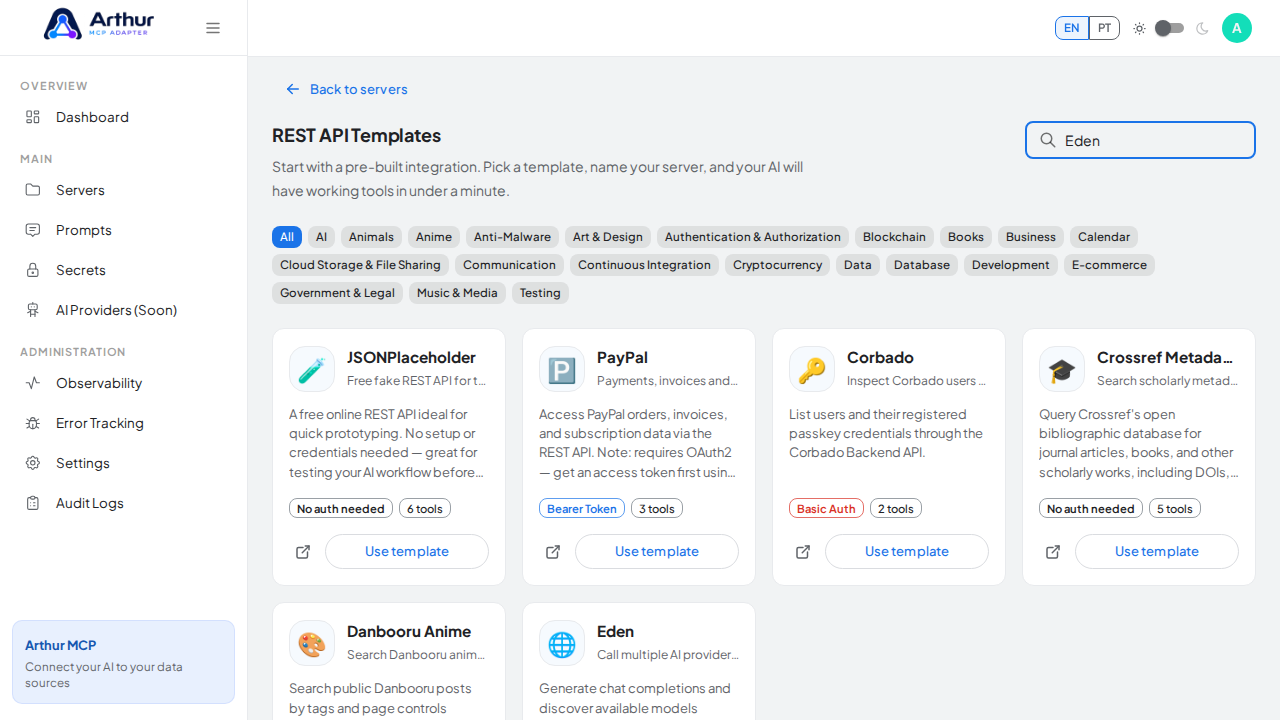Open Prompts page in sidebar
Image resolution: width=1280 pixels, height=720 pixels.
[x=124, y=230]
